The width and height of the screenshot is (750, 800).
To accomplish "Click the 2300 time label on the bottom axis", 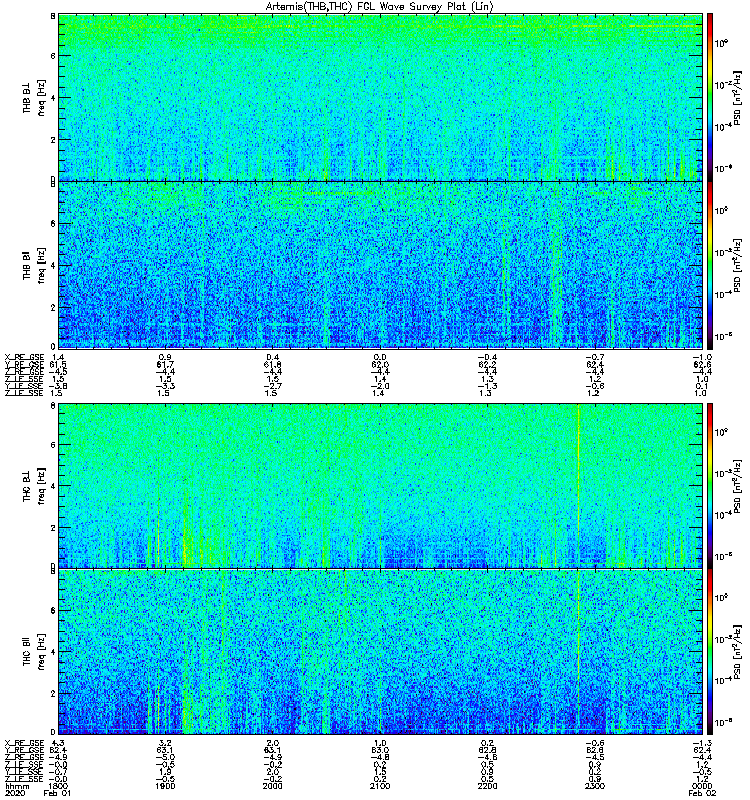I will point(595,786).
